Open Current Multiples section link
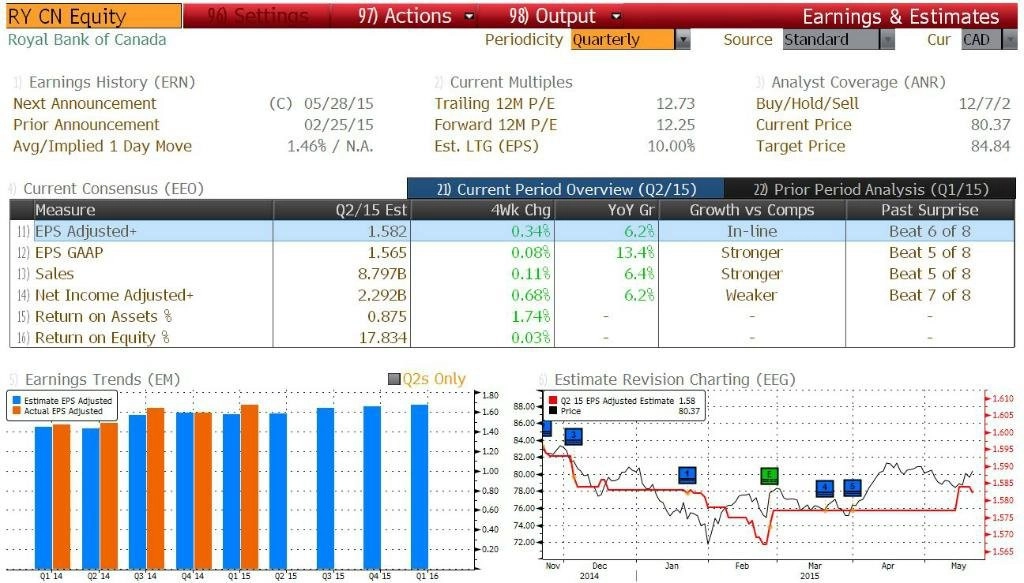 point(511,82)
